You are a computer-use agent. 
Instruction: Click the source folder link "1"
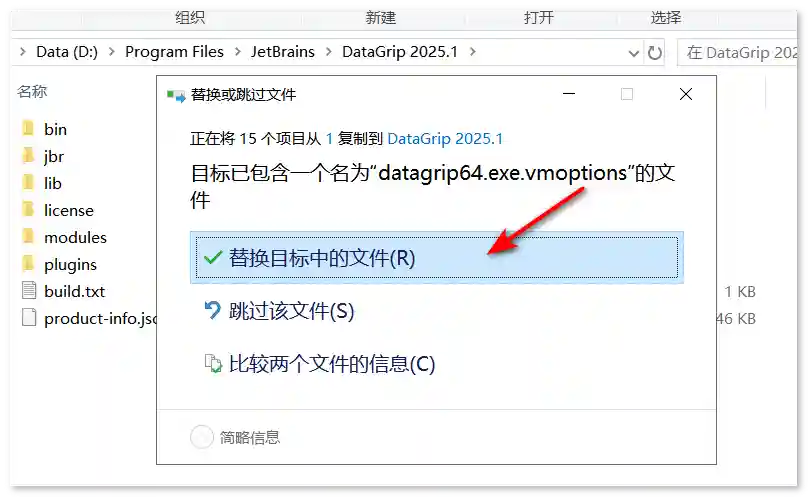pyautogui.click(x=329, y=139)
